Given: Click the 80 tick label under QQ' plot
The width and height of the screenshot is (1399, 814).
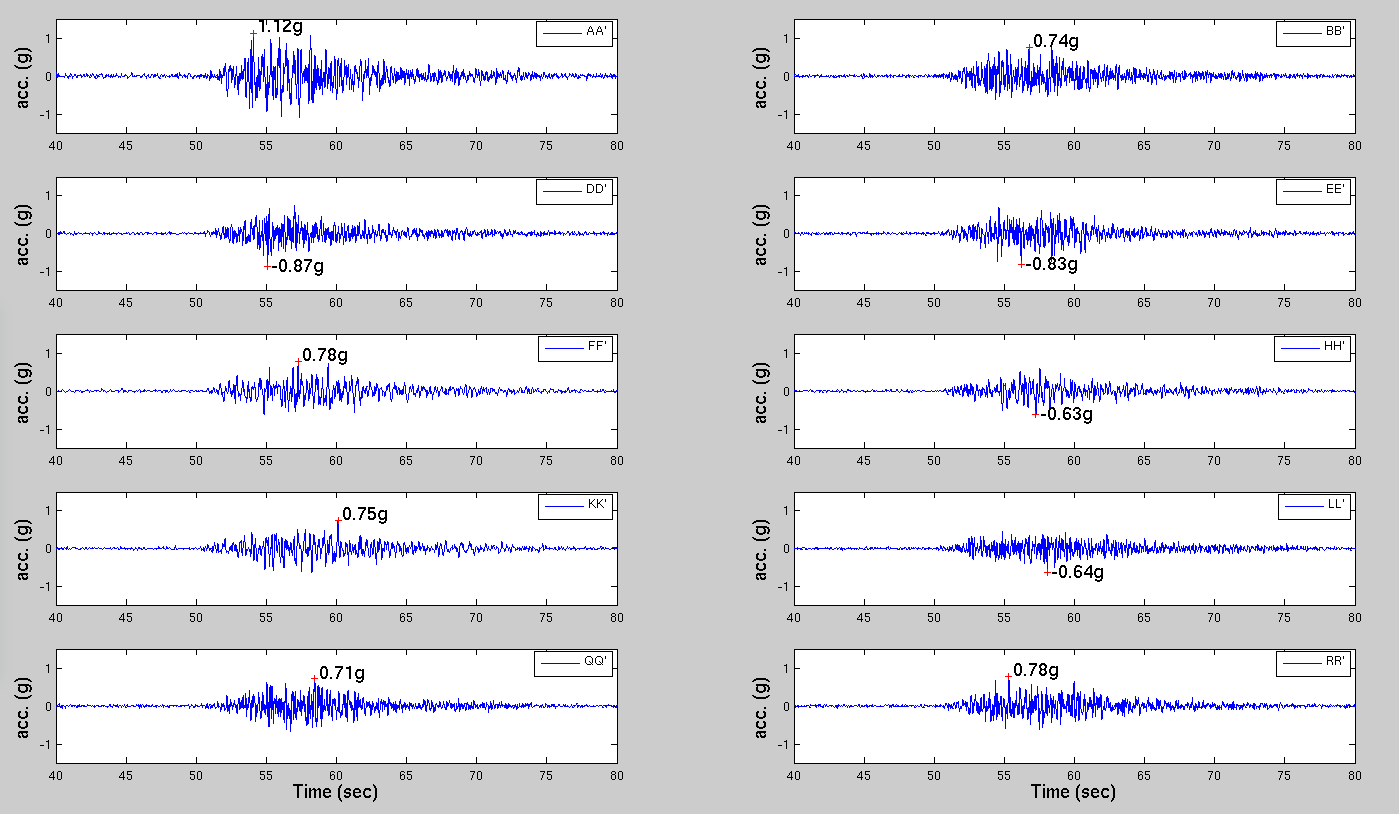Looking at the screenshot, I should [616, 774].
